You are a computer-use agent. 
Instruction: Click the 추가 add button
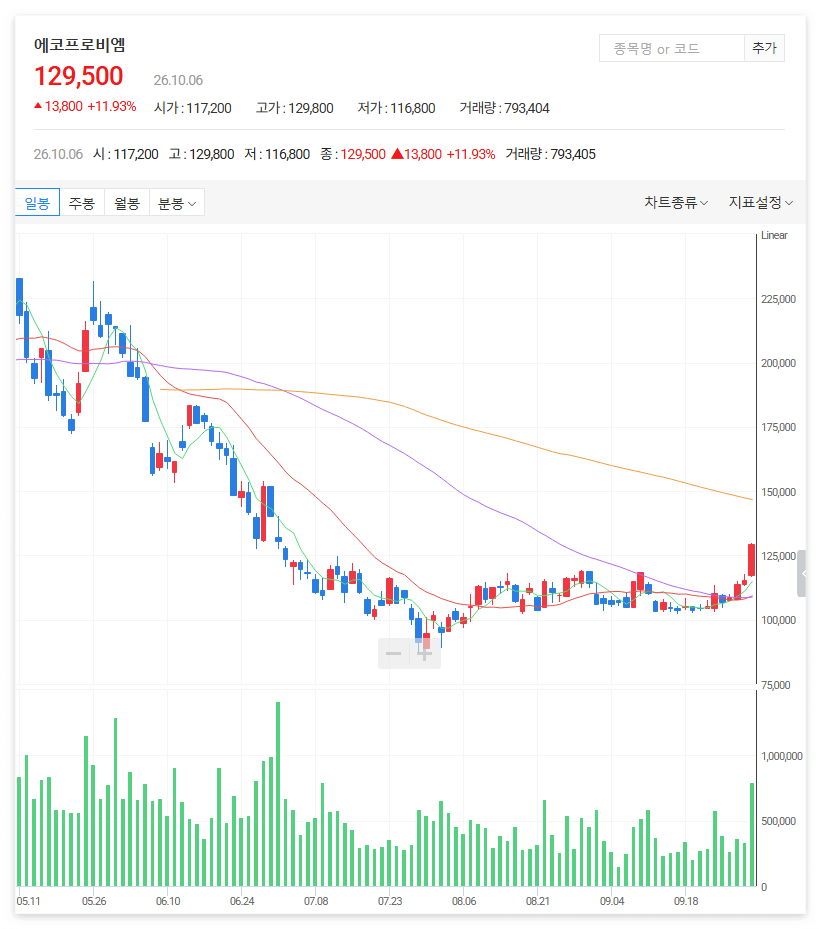click(x=764, y=48)
